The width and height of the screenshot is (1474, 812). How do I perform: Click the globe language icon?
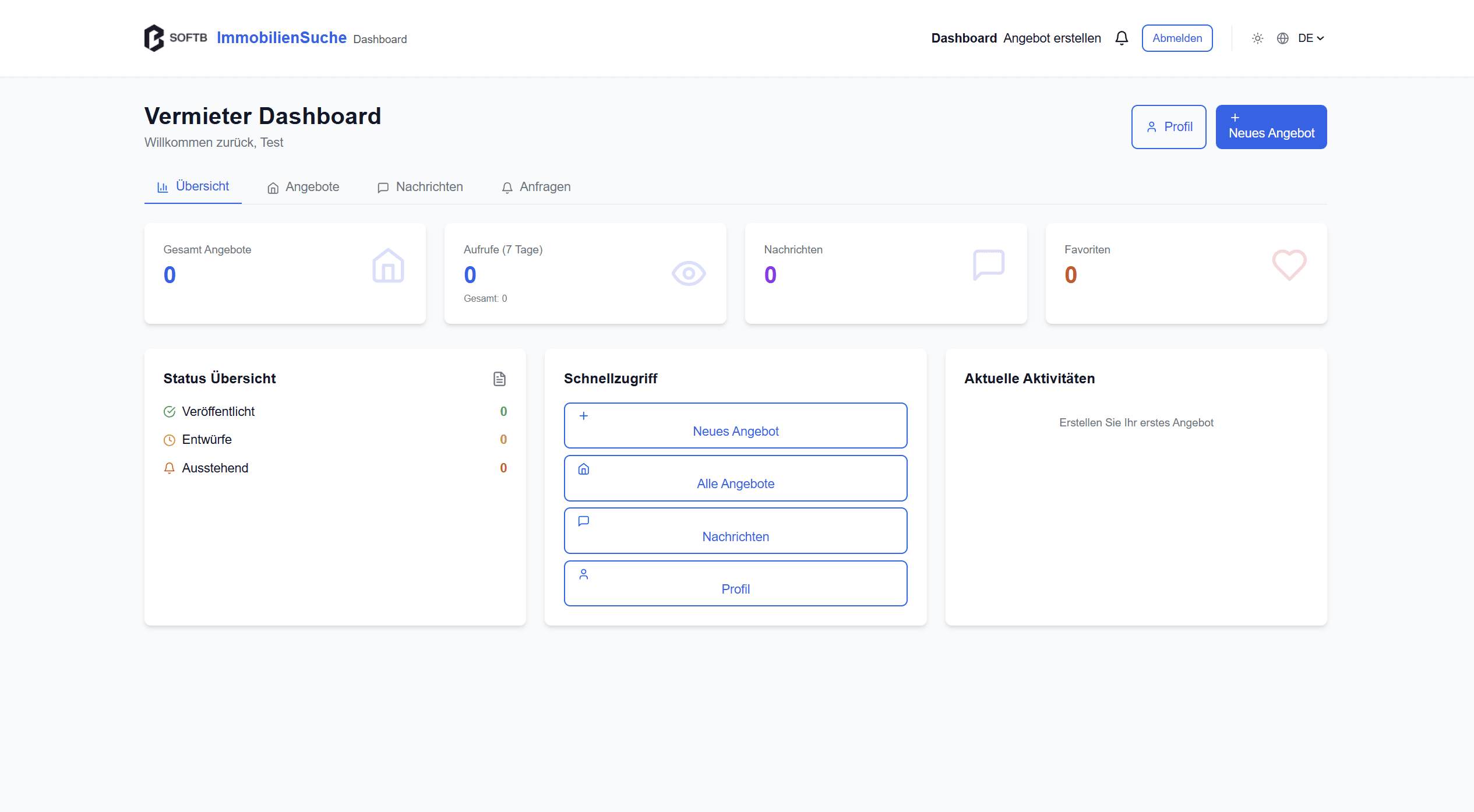(x=1282, y=38)
